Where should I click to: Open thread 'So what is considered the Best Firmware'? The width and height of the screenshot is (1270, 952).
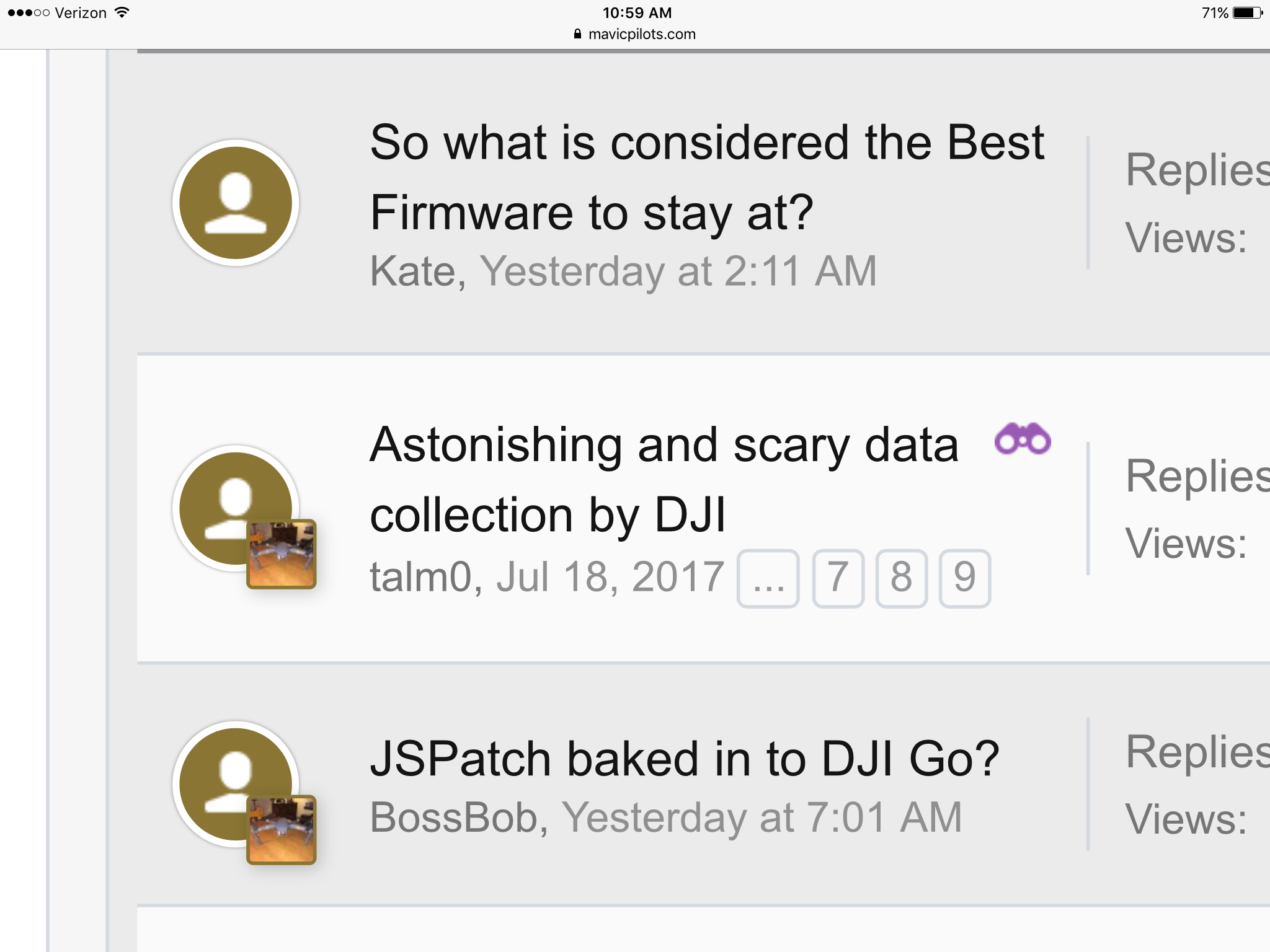[x=707, y=177]
